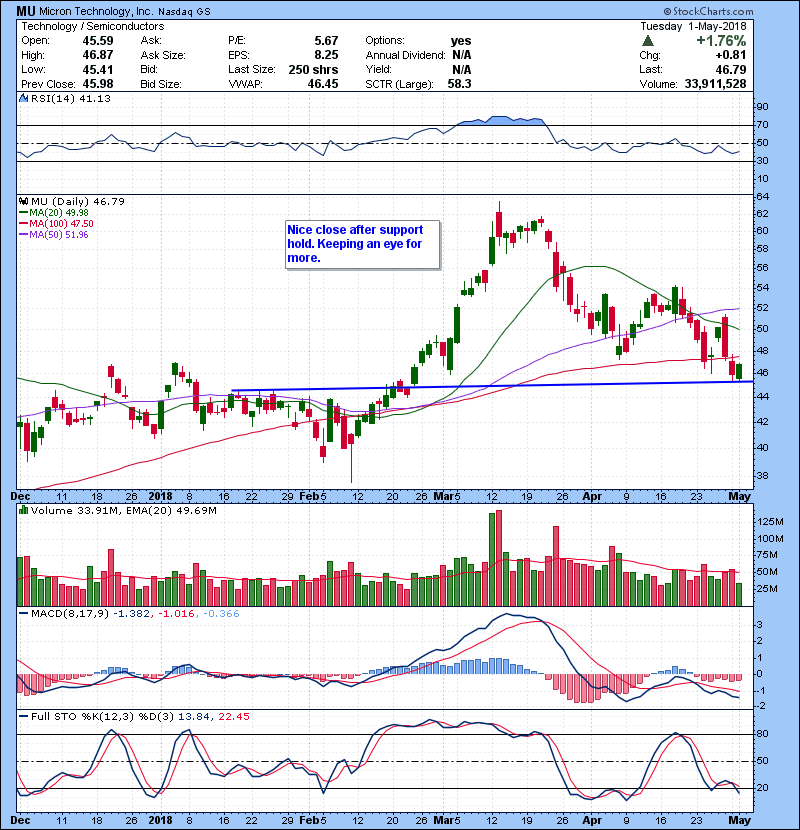The image size is (800, 830).
Task: Click the Ask Size label
Action: pyautogui.click(x=163, y=55)
